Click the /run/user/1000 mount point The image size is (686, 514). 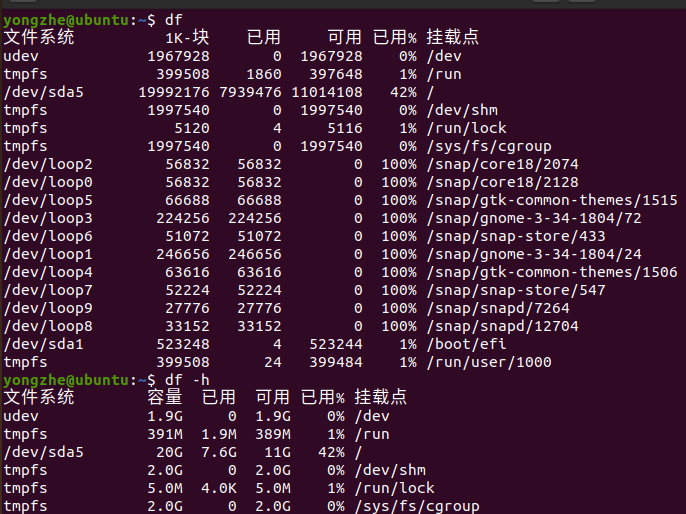click(x=489, y=362)
